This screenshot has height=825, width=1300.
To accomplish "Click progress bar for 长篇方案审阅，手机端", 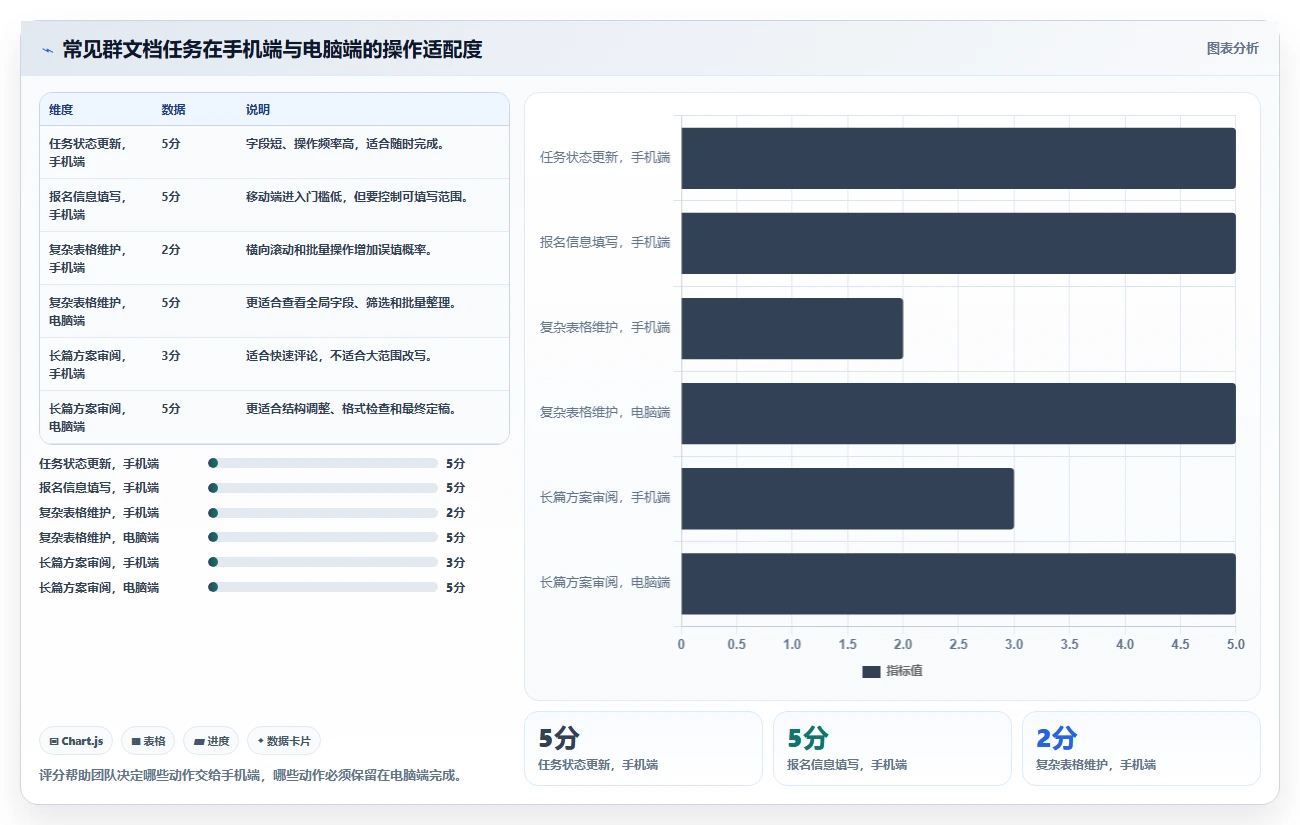I will [x=323, y=562].
